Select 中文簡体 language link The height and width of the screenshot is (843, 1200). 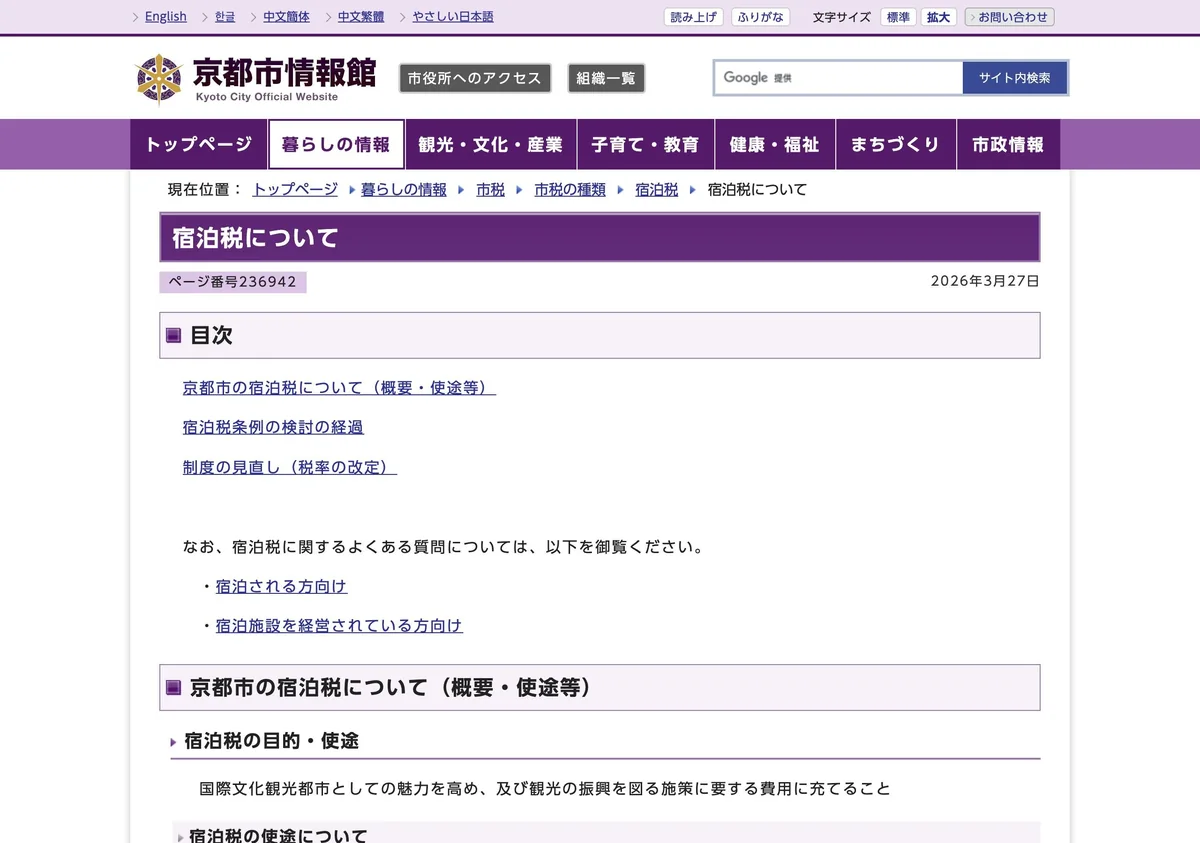pos(286,17)
